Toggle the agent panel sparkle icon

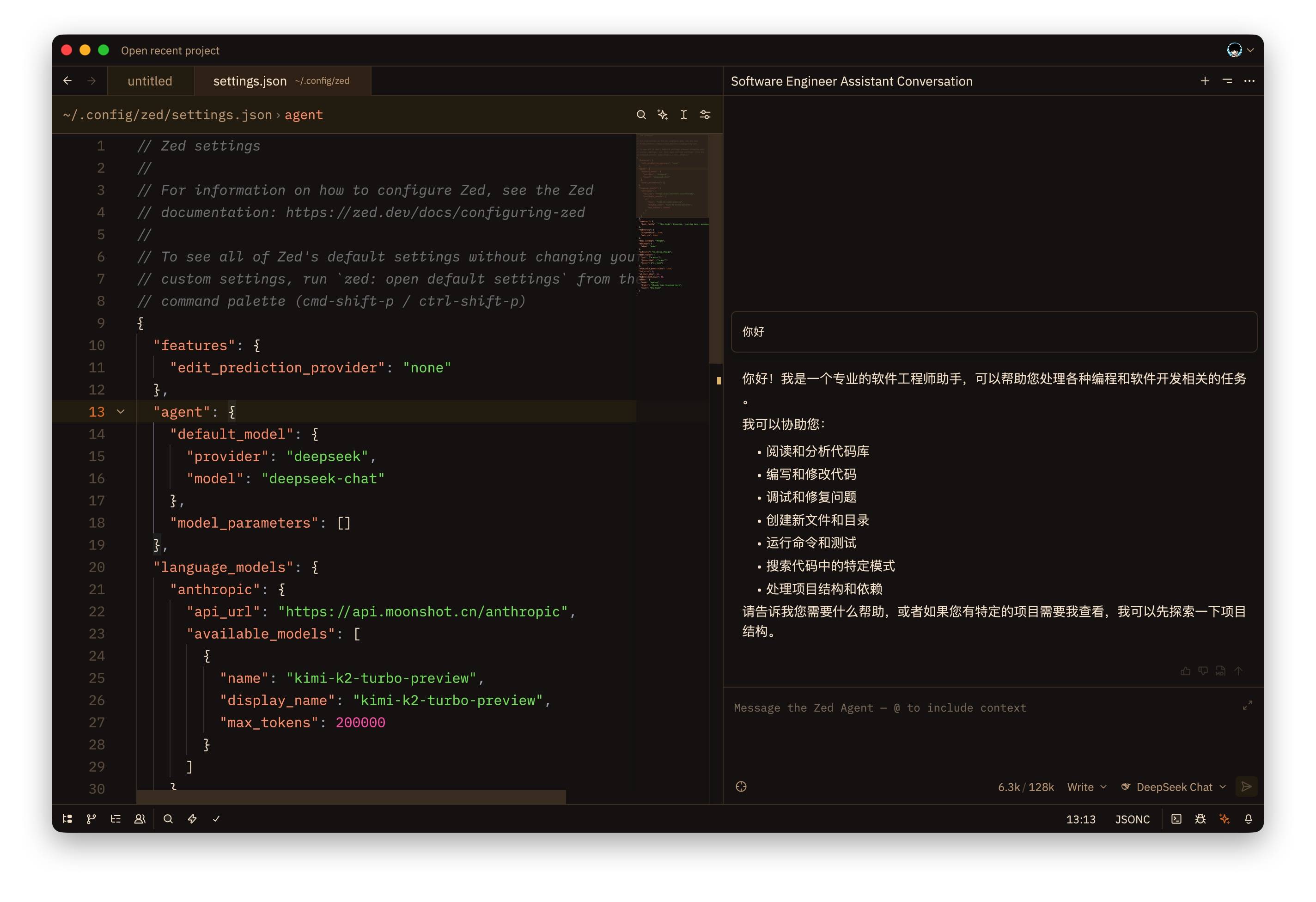pos(1224,819)
